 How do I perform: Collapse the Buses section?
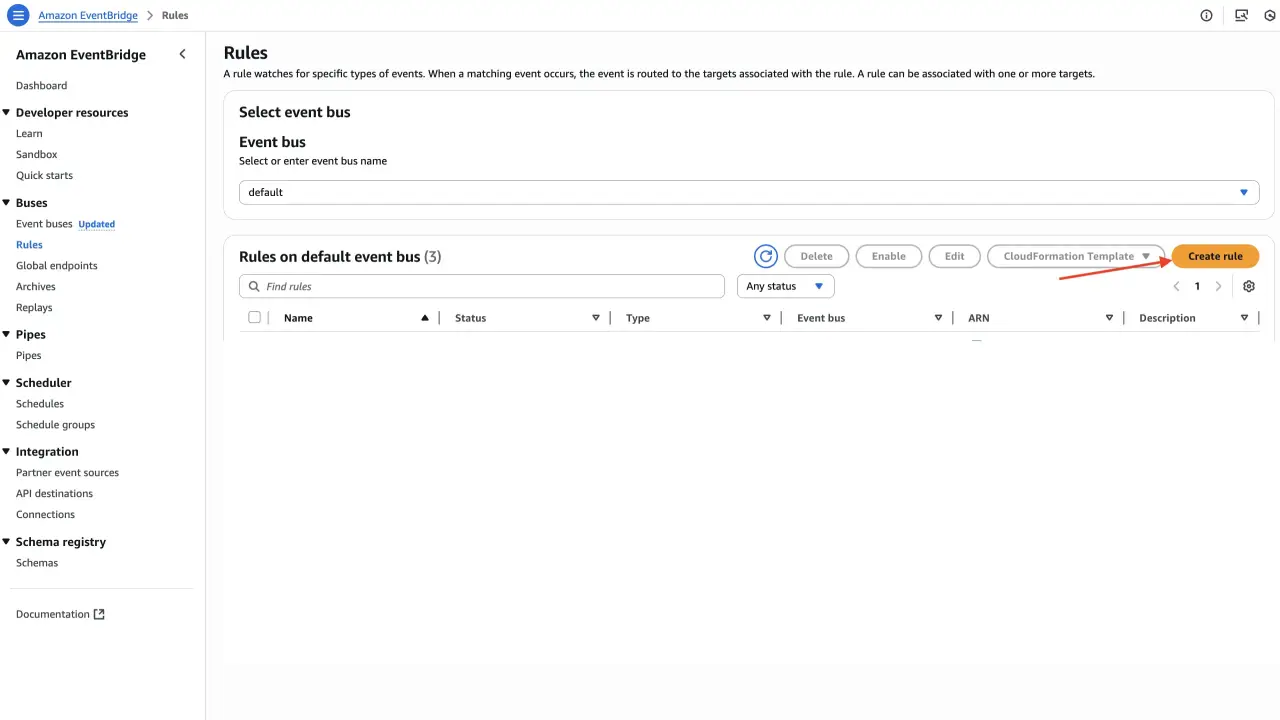pyautogui.click(x=7, y=203)
